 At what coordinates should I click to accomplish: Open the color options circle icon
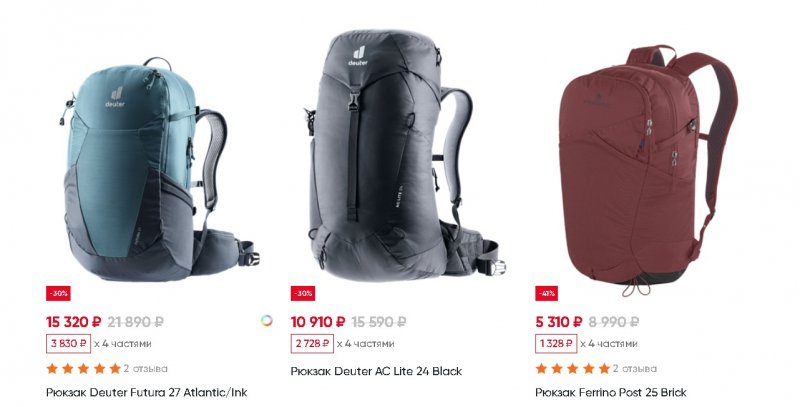click(x=266, y=321)
